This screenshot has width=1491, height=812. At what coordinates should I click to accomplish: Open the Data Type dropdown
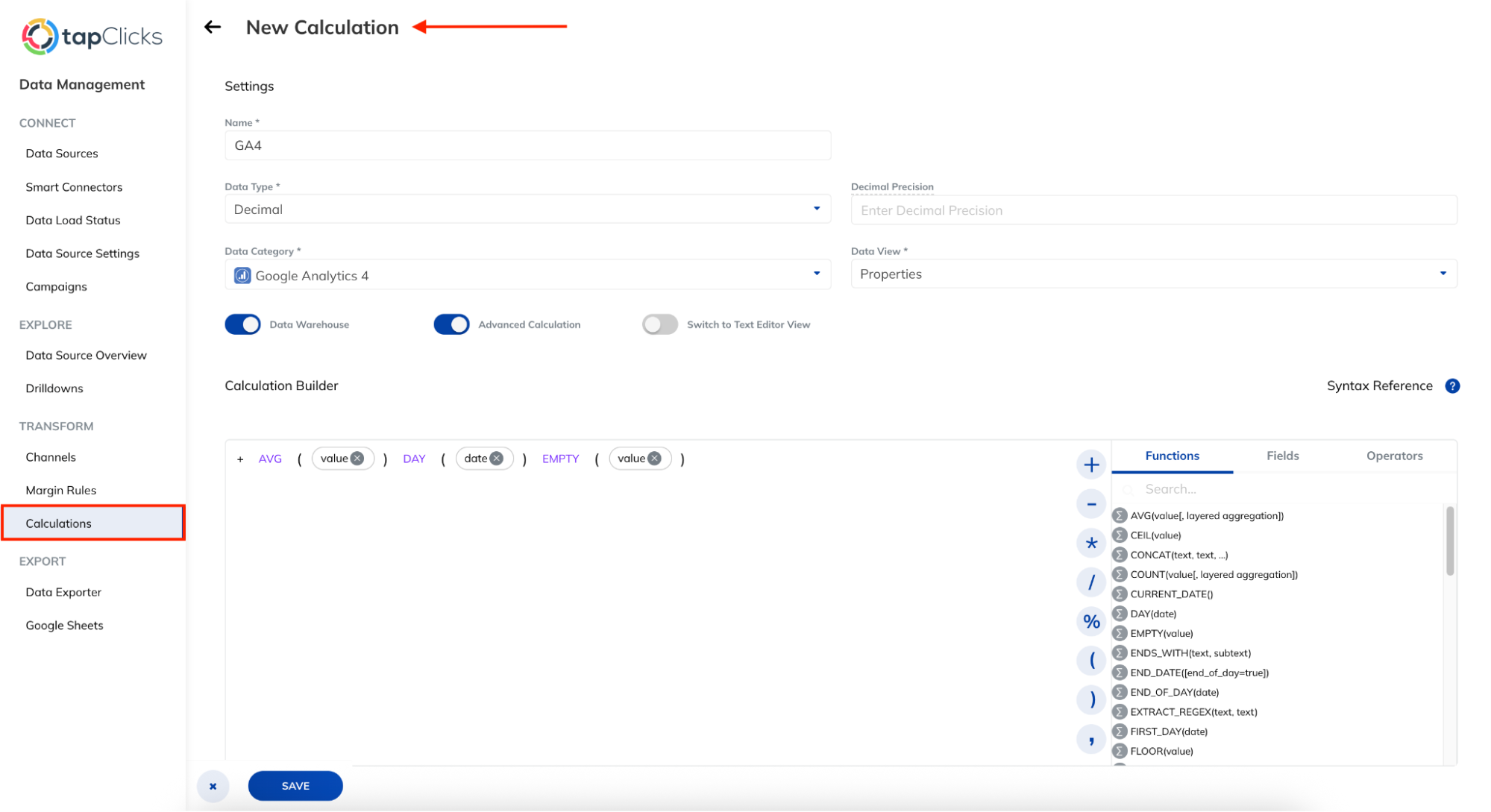point(815,209)
